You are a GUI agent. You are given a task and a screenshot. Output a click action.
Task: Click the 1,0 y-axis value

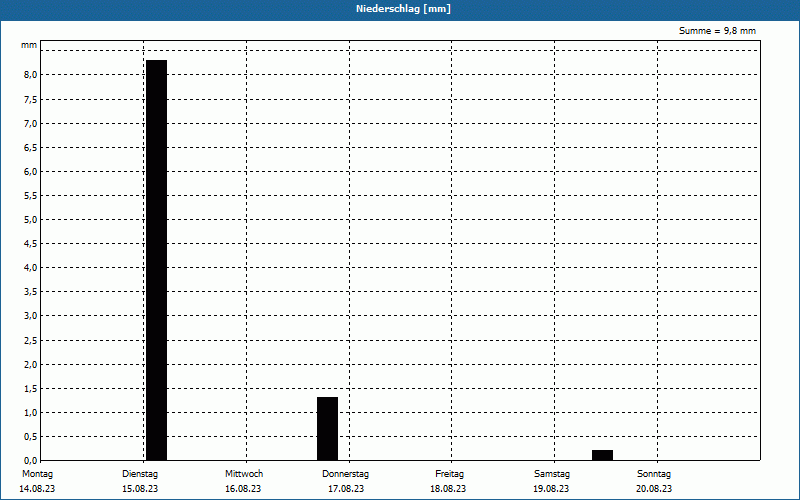pyautogui.click(x=31, y=413)
